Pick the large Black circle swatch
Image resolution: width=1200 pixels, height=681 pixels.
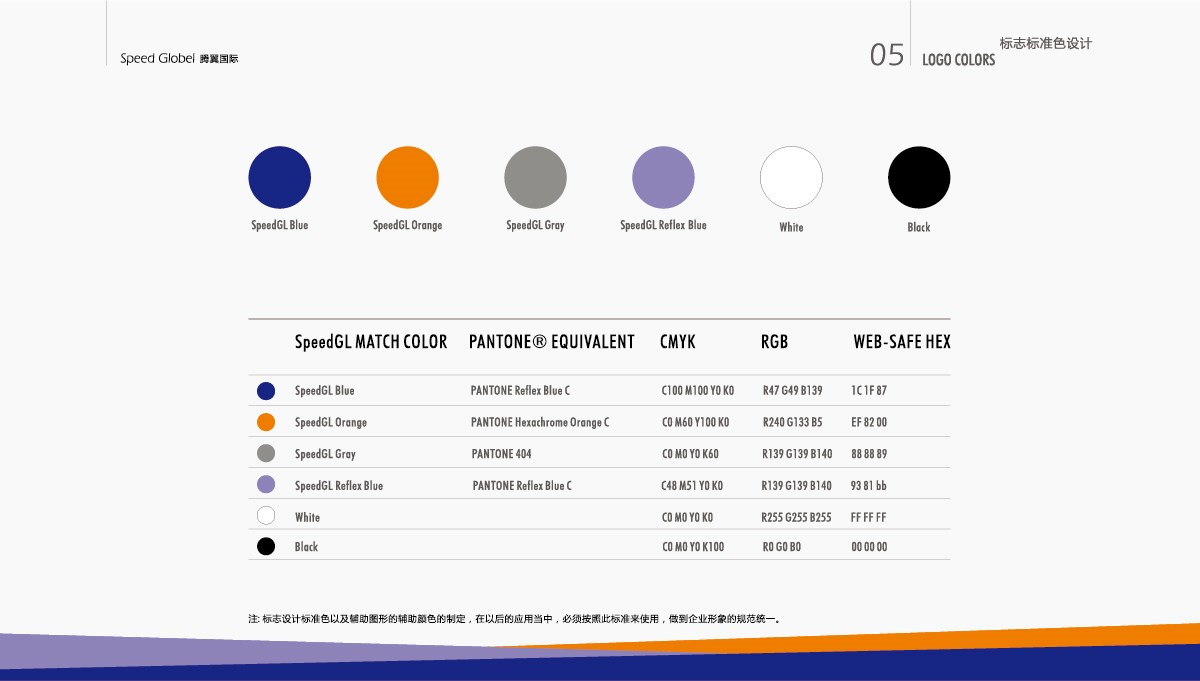tap(920, 177)
